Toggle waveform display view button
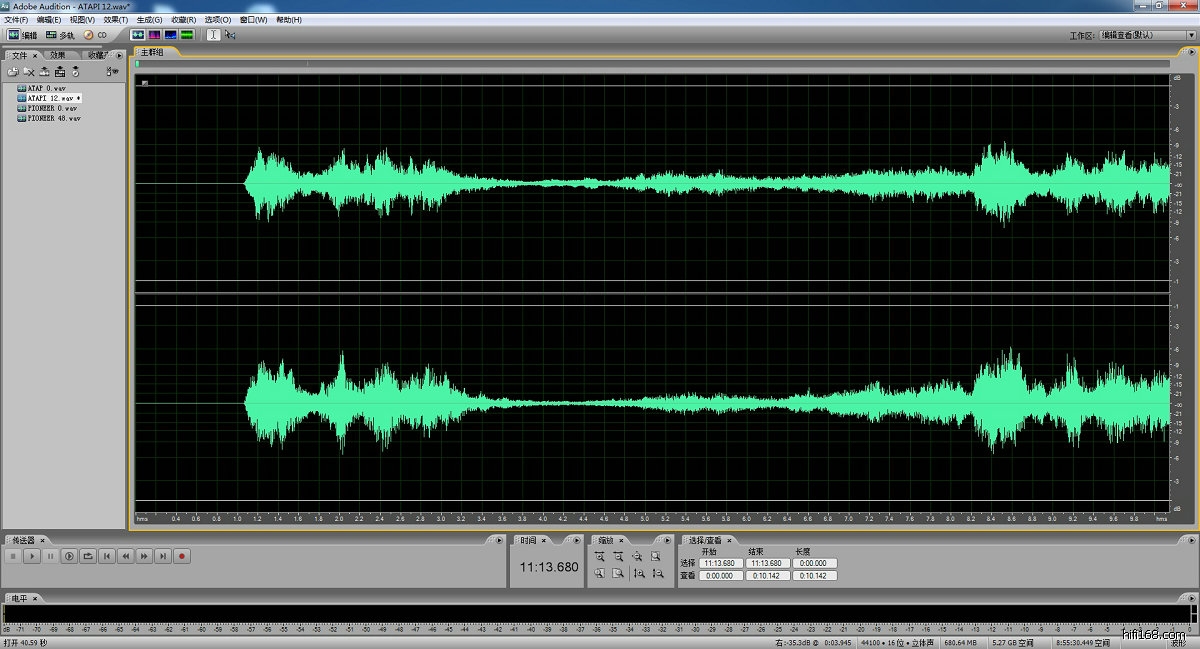1200x649 pixels. tap(138, 35)
